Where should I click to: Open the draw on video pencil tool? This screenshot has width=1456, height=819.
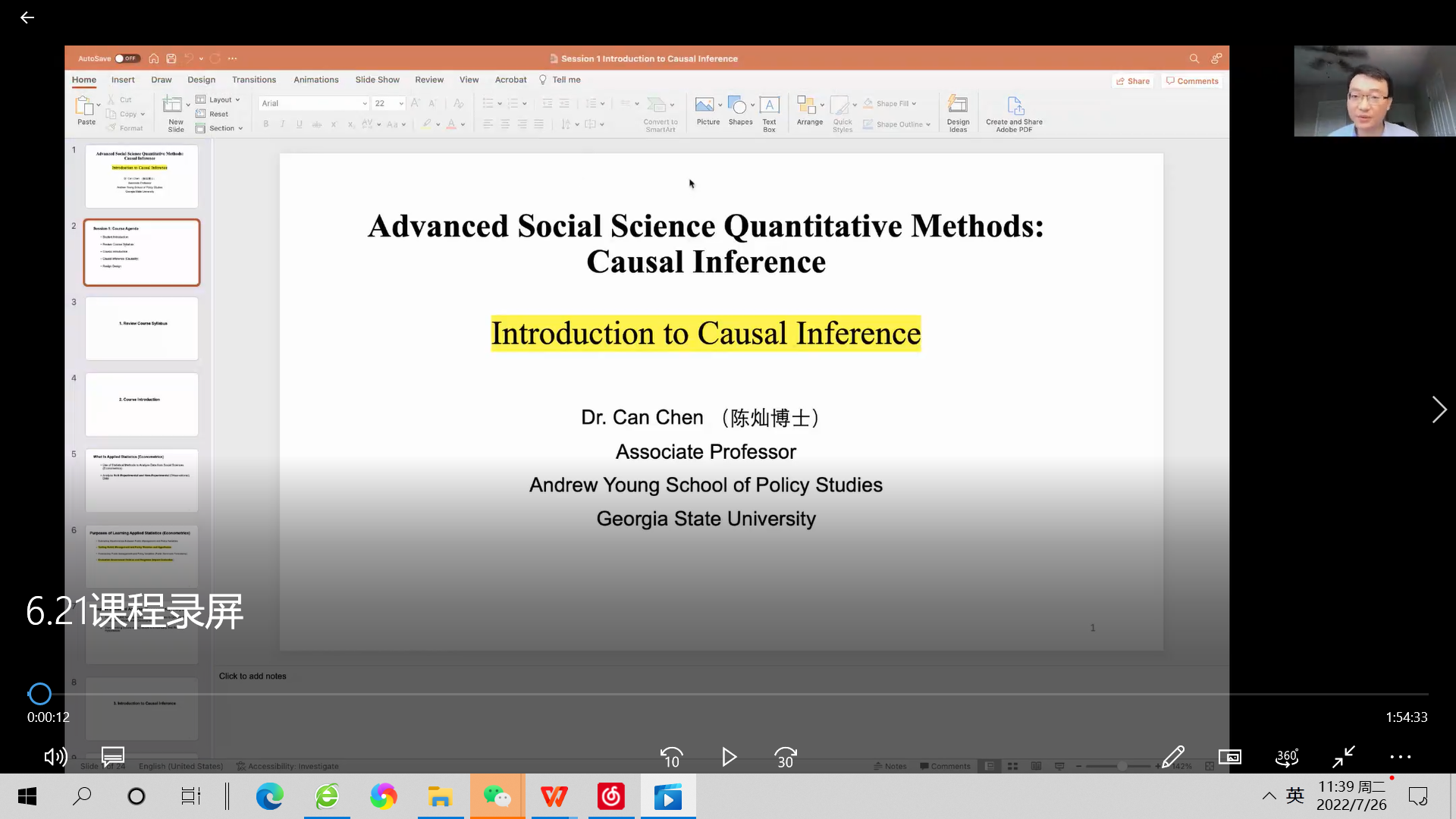[1173, 757]
